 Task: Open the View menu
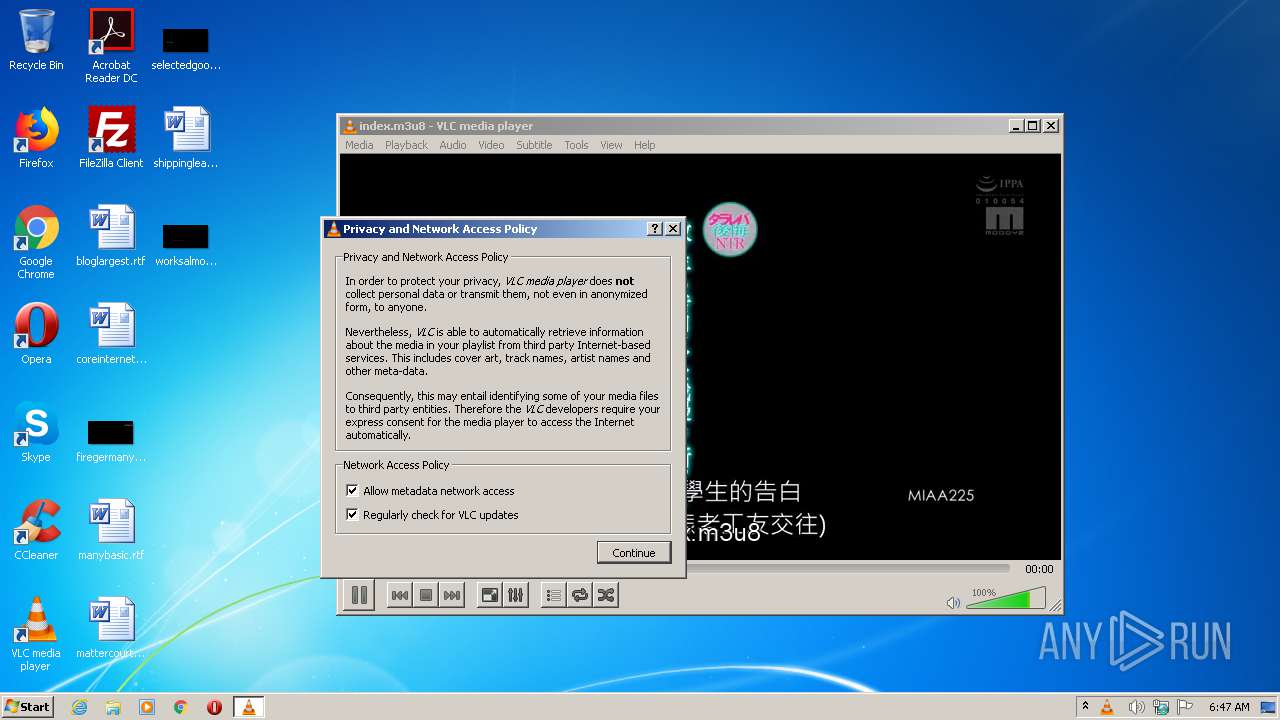(x=611, y=145)
